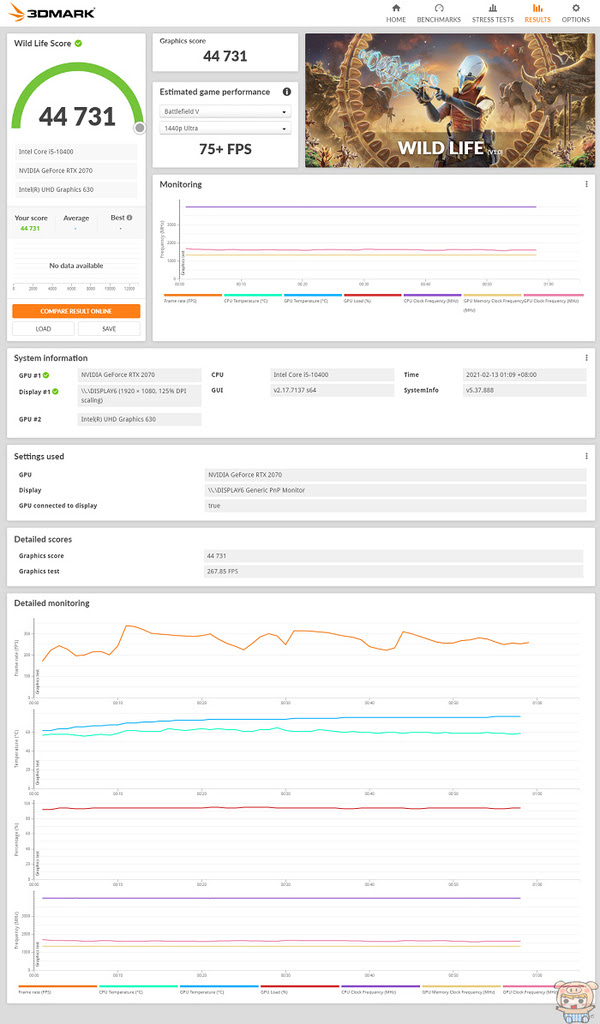
Task: Click the Time value 2021-02-13 01:09 +08:00
Action: tap(526, 375)
